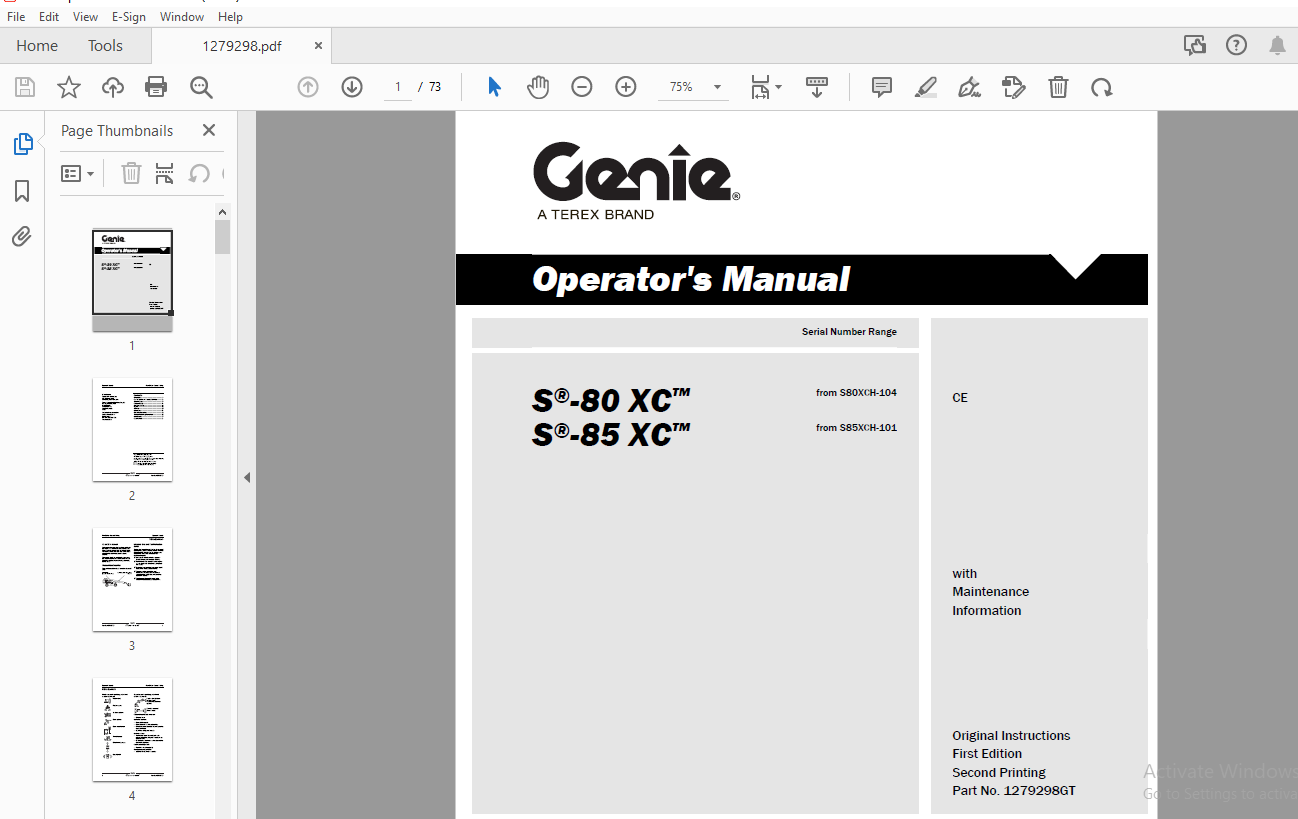This screenshot has width=1298, height=819.
Task: Open the Help menu
Action: pos(230,17)
